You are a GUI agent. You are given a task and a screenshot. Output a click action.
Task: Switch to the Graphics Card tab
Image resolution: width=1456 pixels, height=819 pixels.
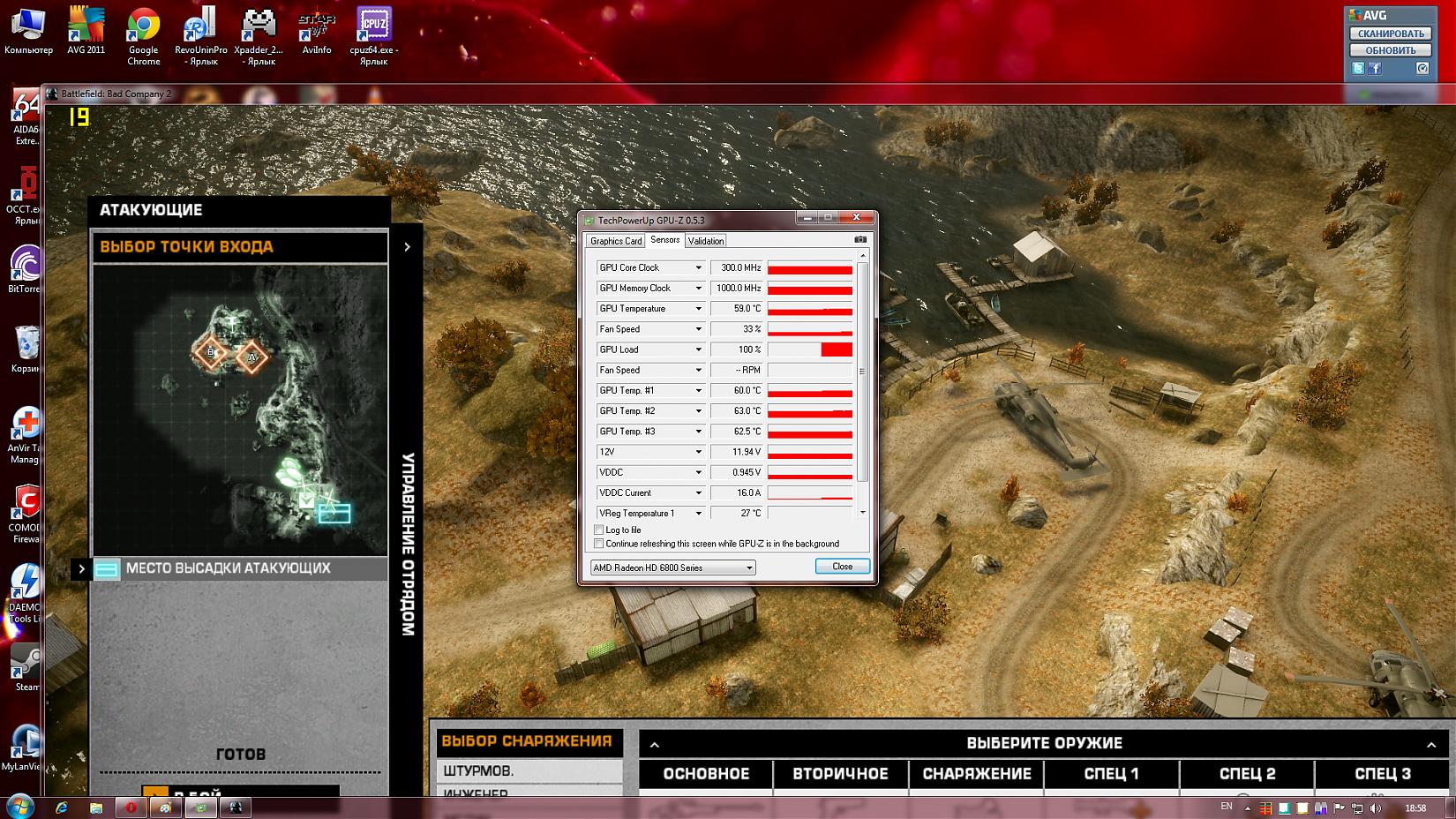(x=616, y=241)
